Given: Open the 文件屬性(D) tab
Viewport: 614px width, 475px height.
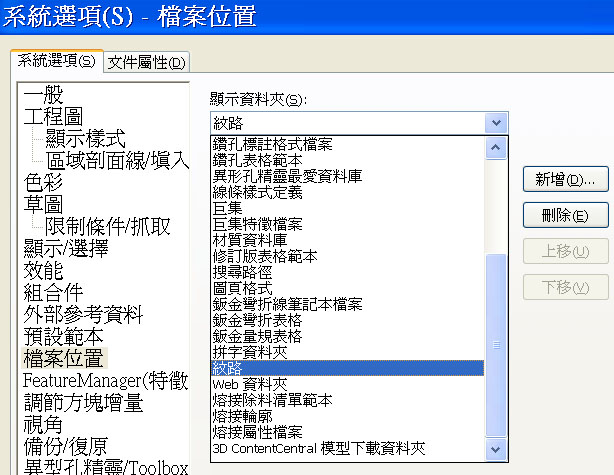Looking at the screenshot, I should [147, 62].
